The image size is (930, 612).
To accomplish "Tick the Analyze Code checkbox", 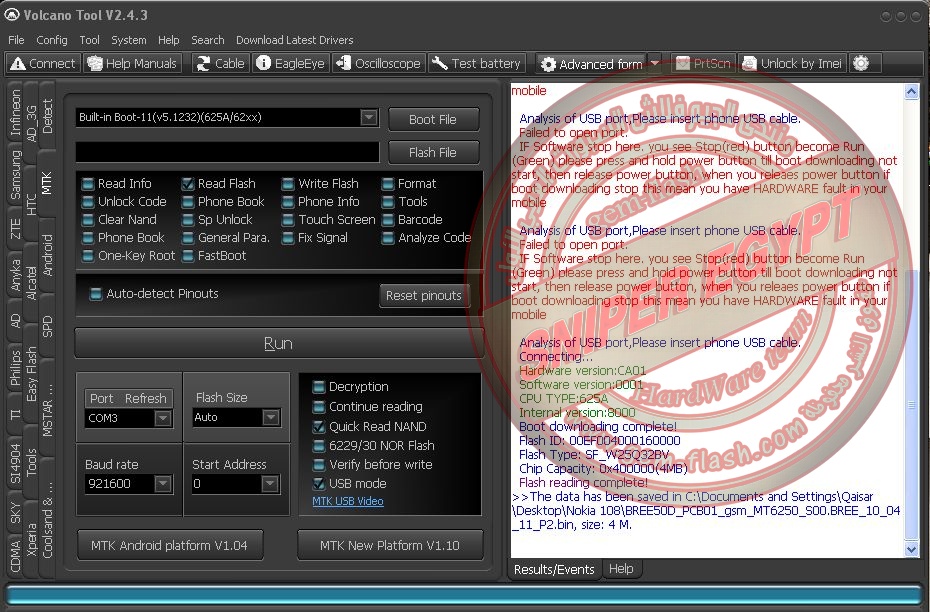I will point(388,238).
